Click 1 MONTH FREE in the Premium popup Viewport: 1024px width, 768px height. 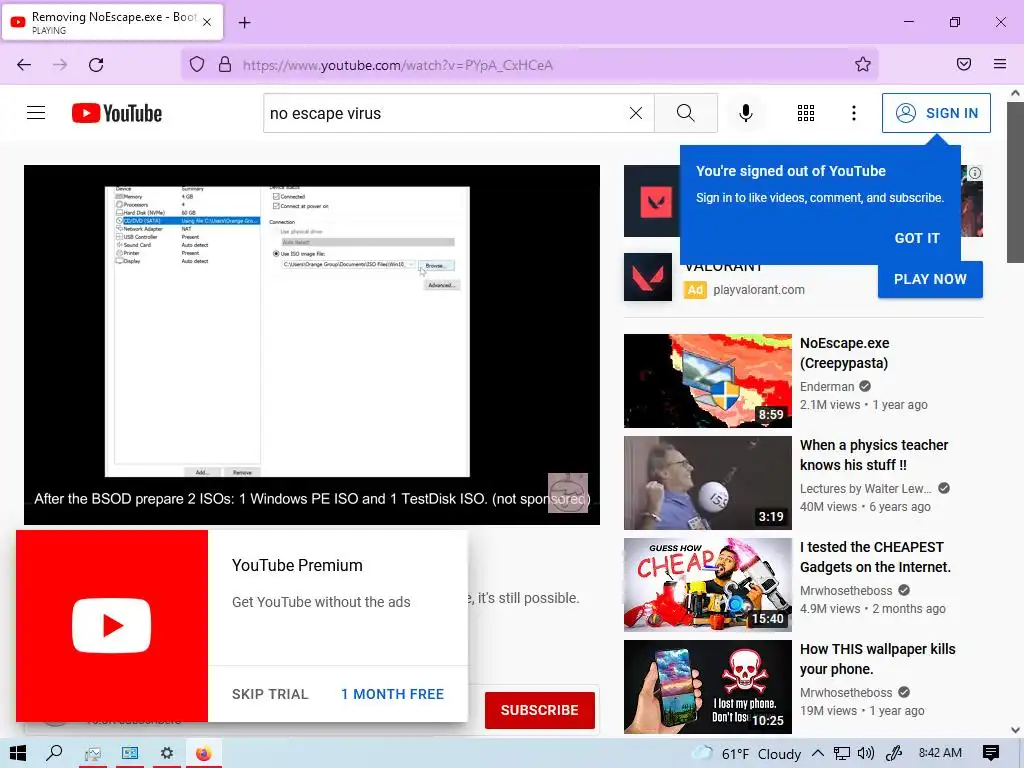tap(392, 694)
